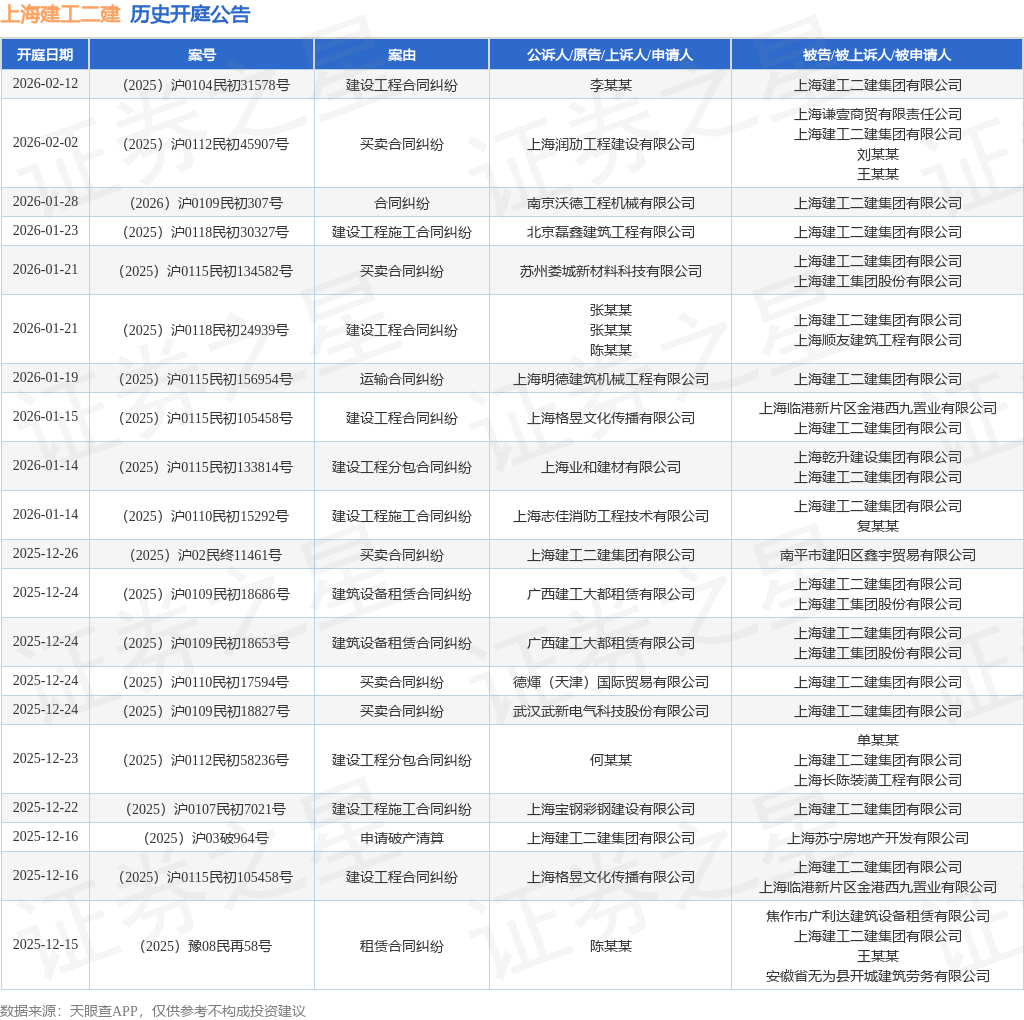Select date cell 2026-02-12
Viewport: 1024px width, 1020px height.
(45, 84)
